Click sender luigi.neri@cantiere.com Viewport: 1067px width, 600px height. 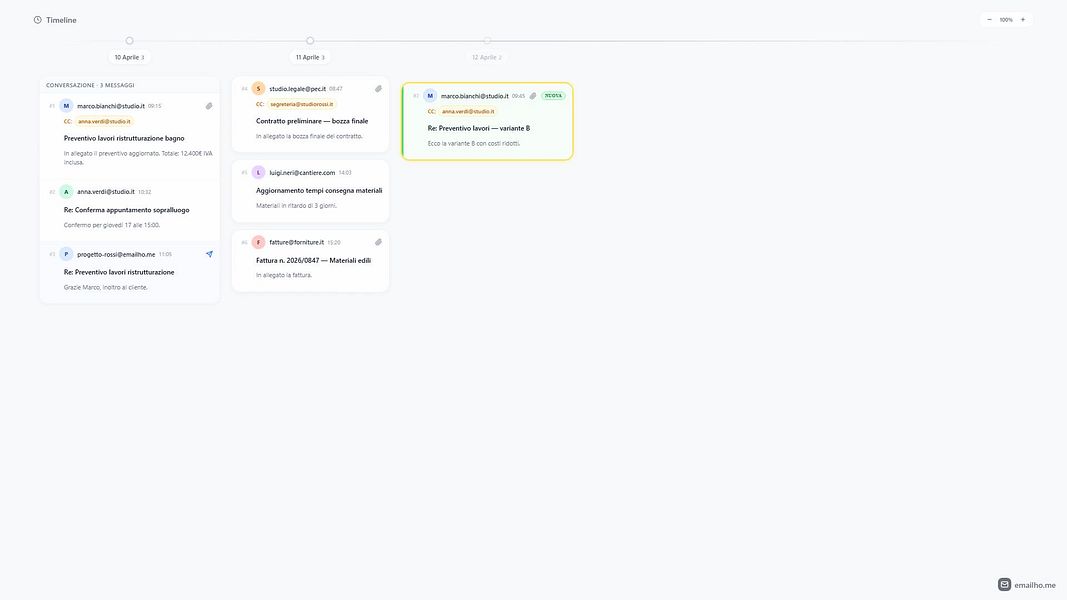[302, 173]
